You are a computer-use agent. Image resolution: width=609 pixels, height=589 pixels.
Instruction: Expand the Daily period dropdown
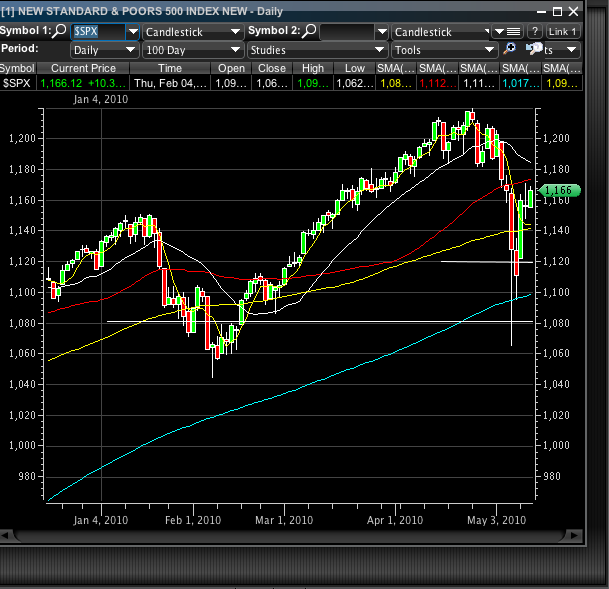coord(104,50)
